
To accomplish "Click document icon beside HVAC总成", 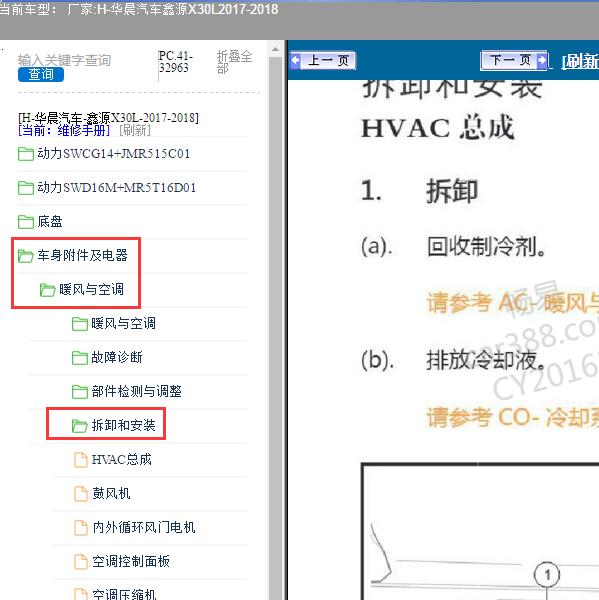I will click(x=80, y=460).
